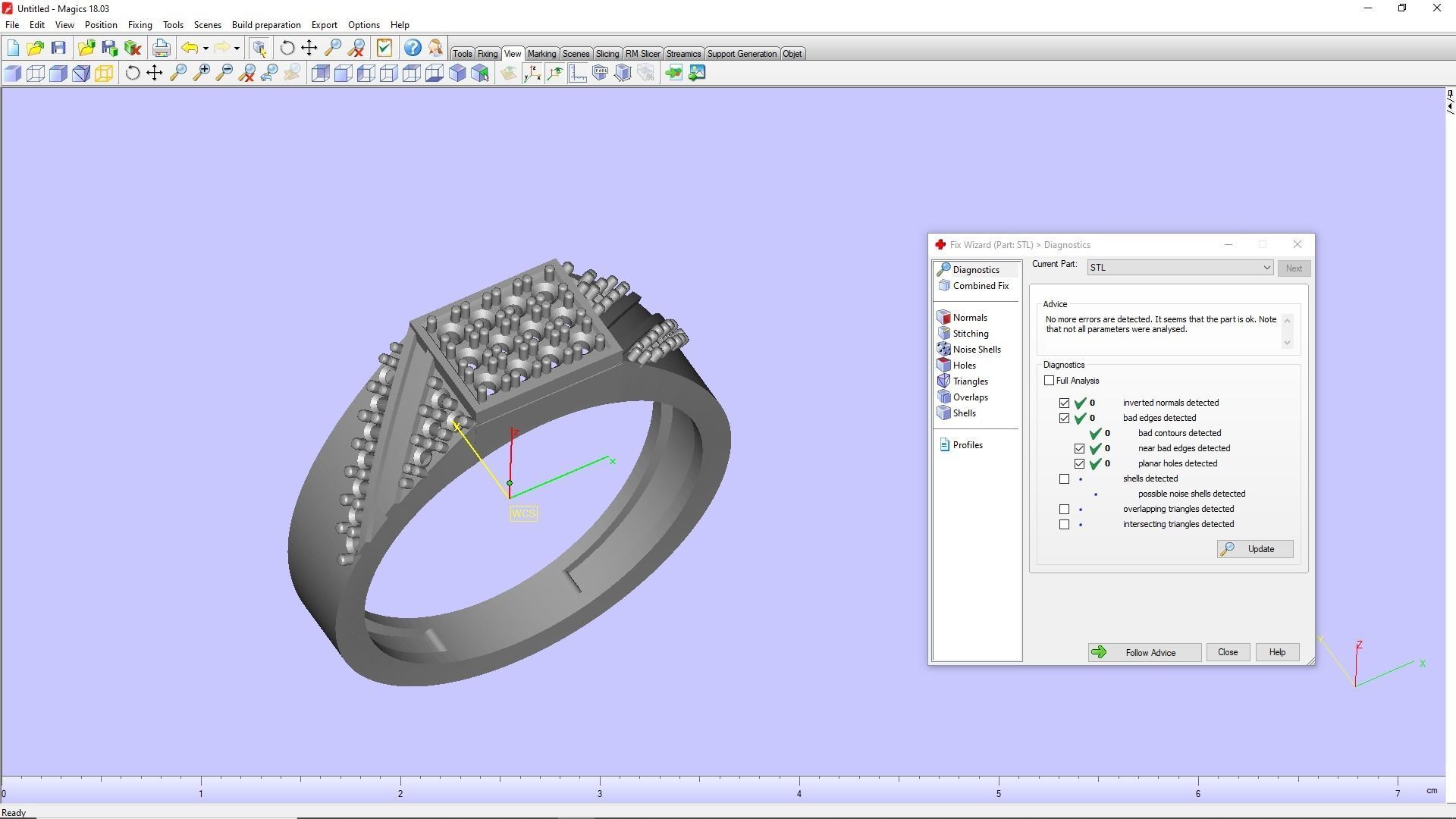1456x819 pixels.
Task: Switch to triangle view mode
Action: [x=81, y=73]
